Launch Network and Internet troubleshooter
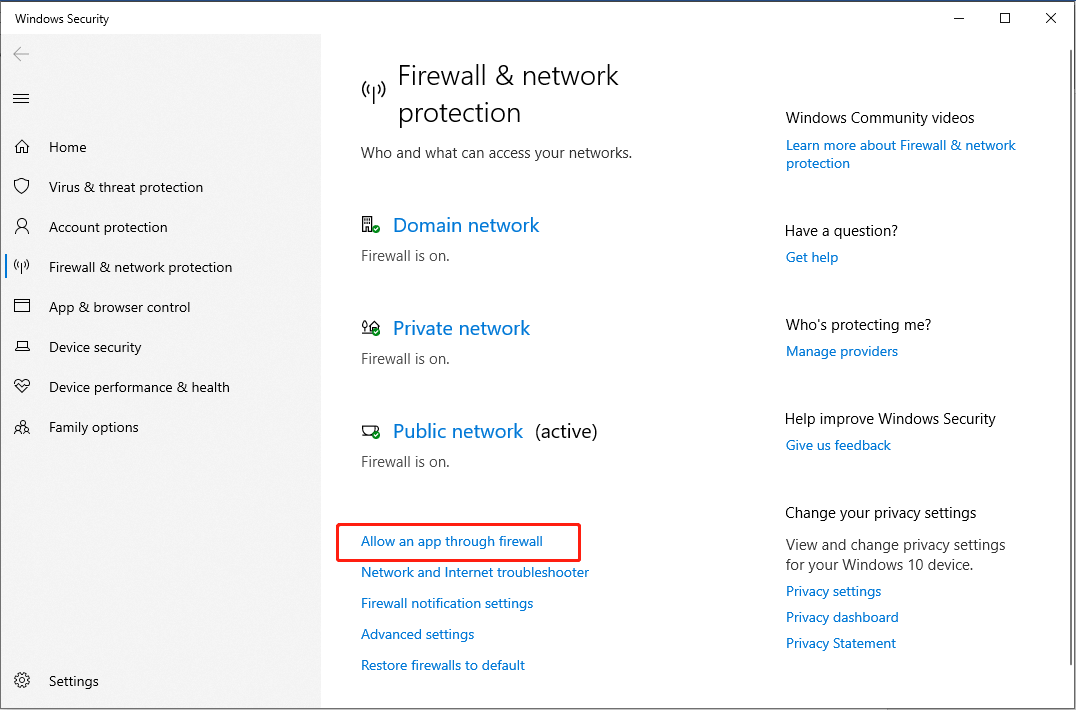The image size is (1076, 710). coord(474,572)
